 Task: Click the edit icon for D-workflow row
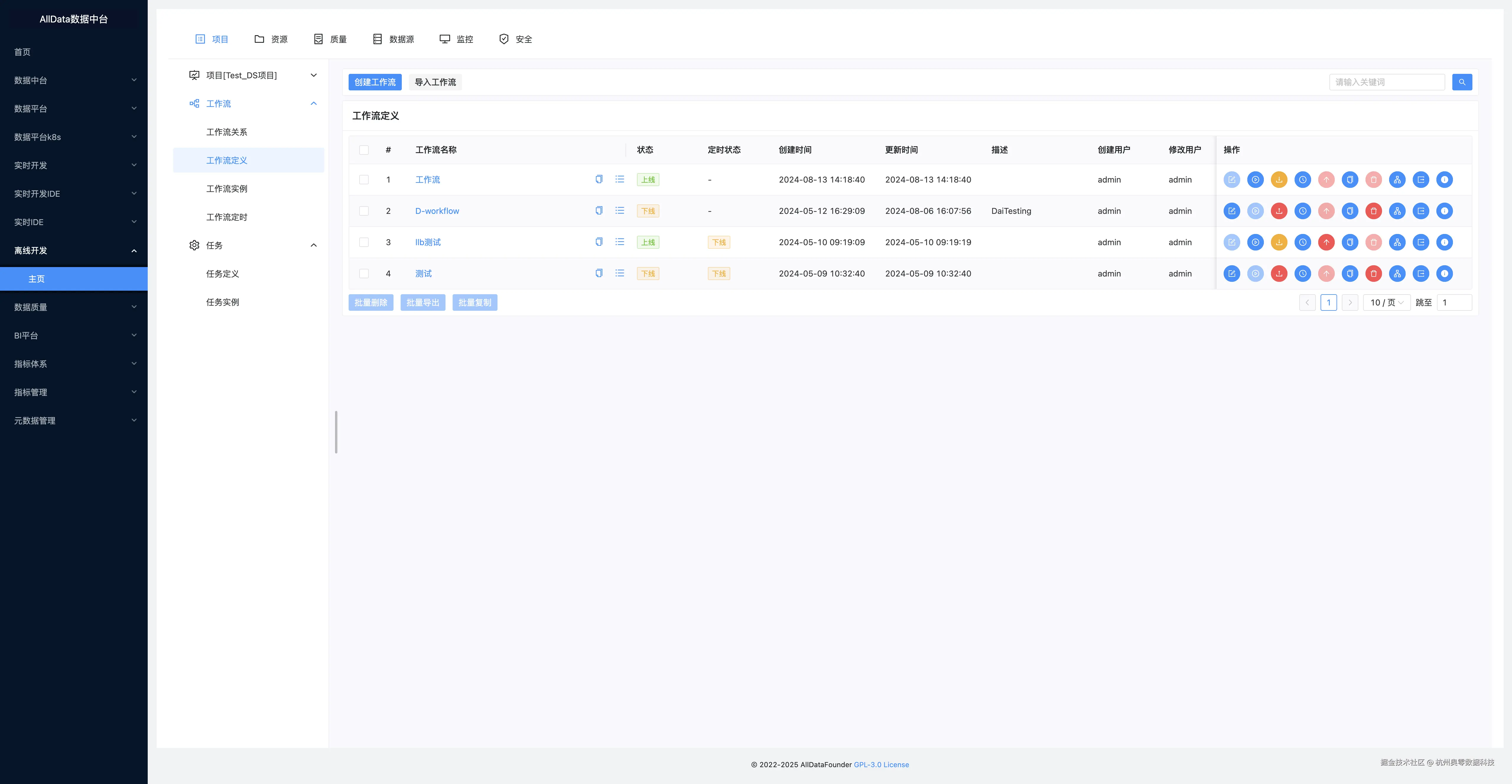pyautogui.click(x=1231, y=211)
